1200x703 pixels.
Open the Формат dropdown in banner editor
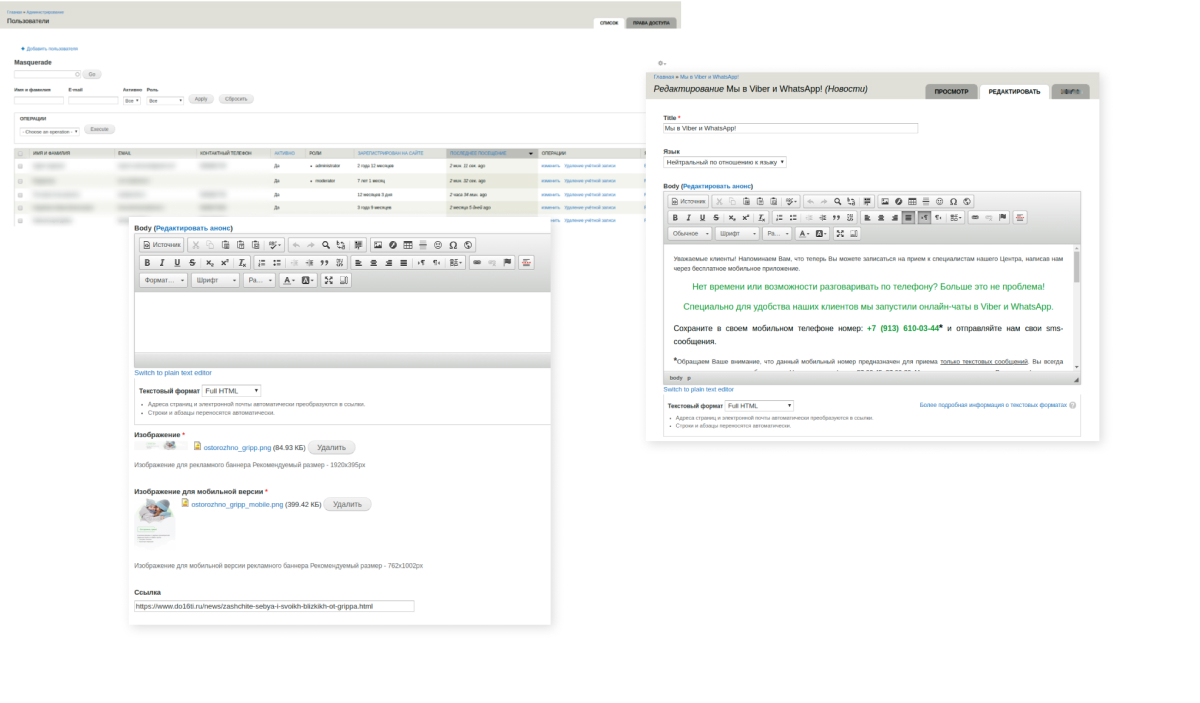pyautogui.click(x=163, y=281)
